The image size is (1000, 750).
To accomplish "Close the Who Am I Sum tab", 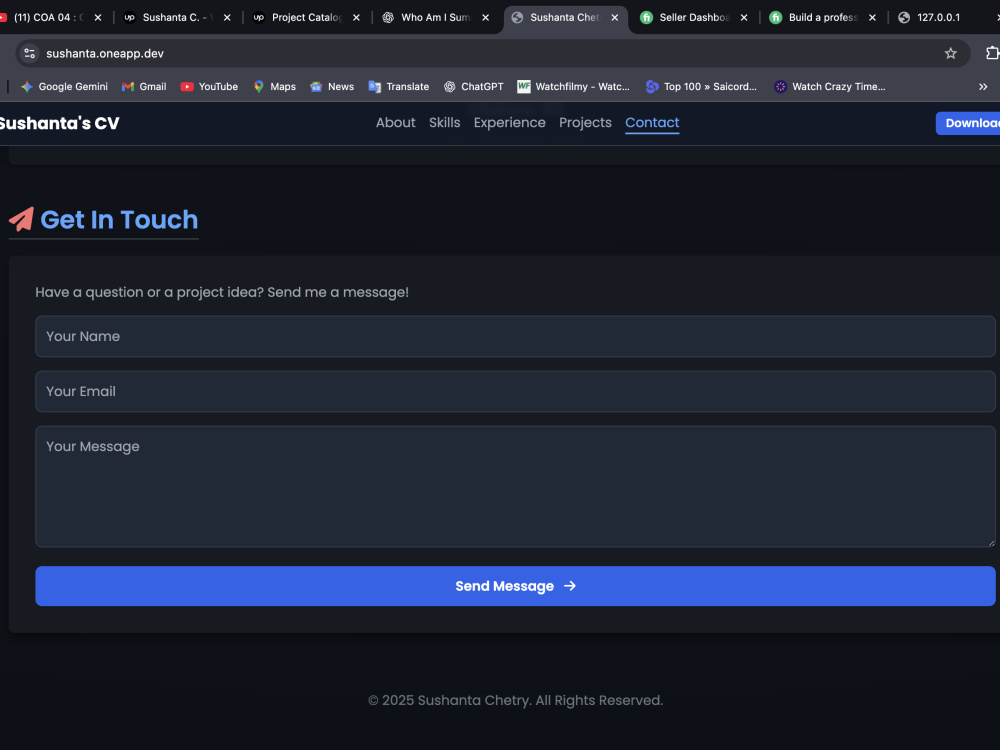I will tap(485, 18).
